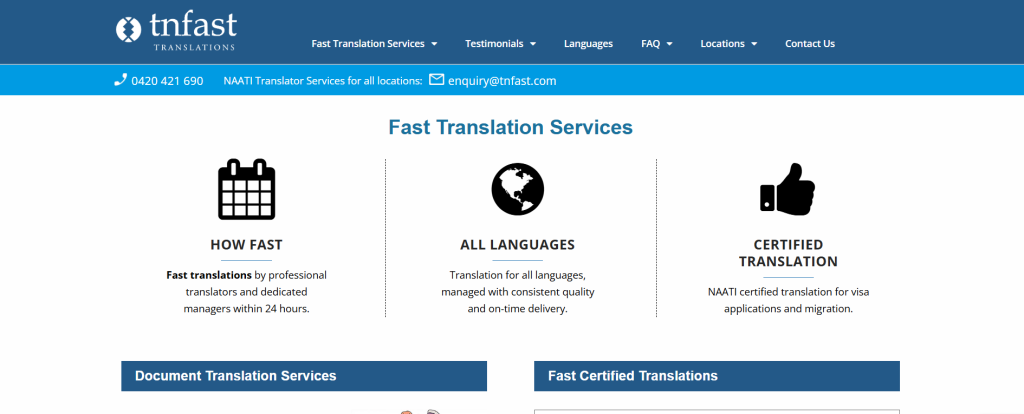Open the Contact Us page
The image size is (1024, 414).
click(x=809, y=44)
